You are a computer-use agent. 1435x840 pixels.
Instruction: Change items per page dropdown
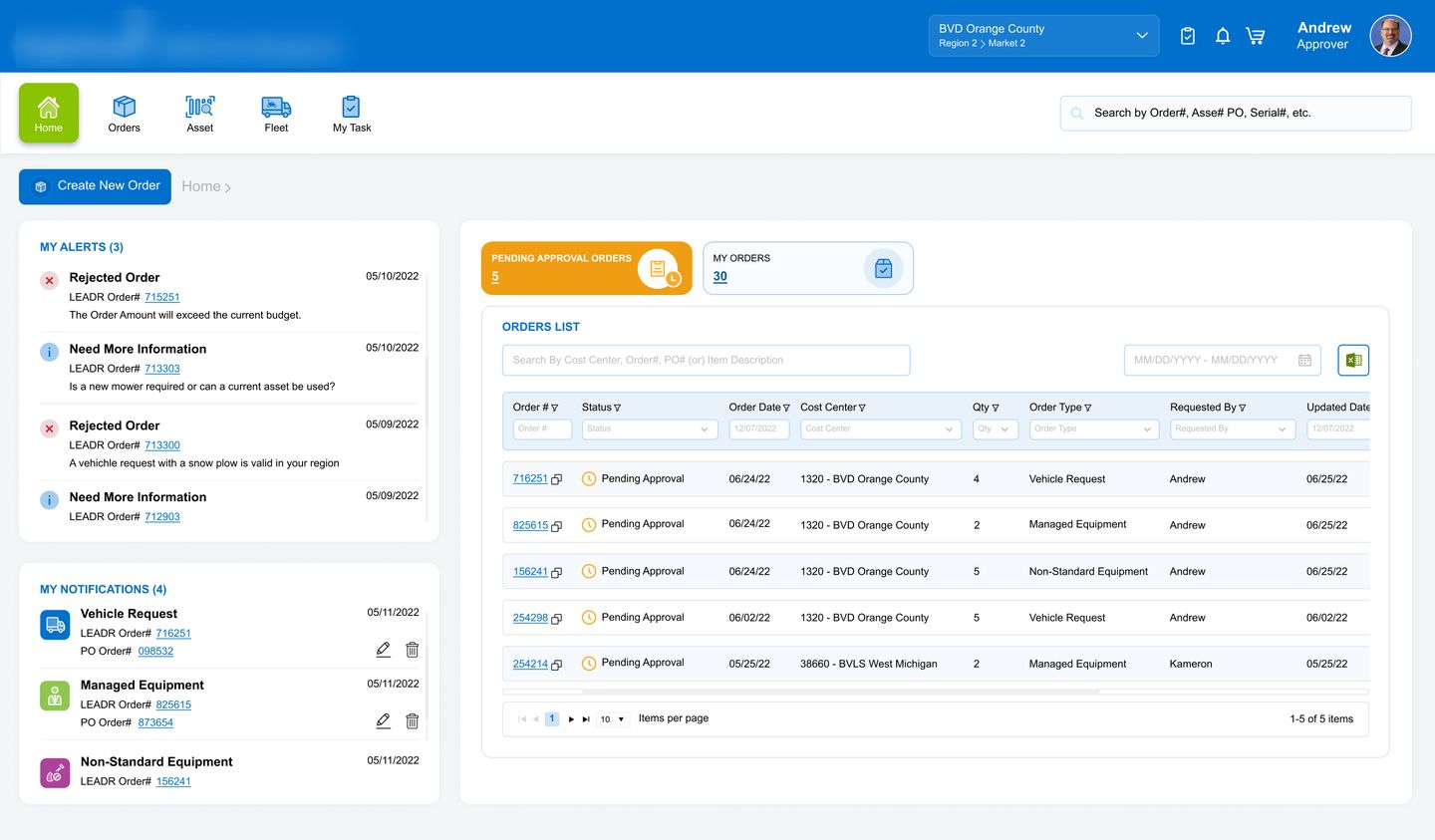point(613,719)
